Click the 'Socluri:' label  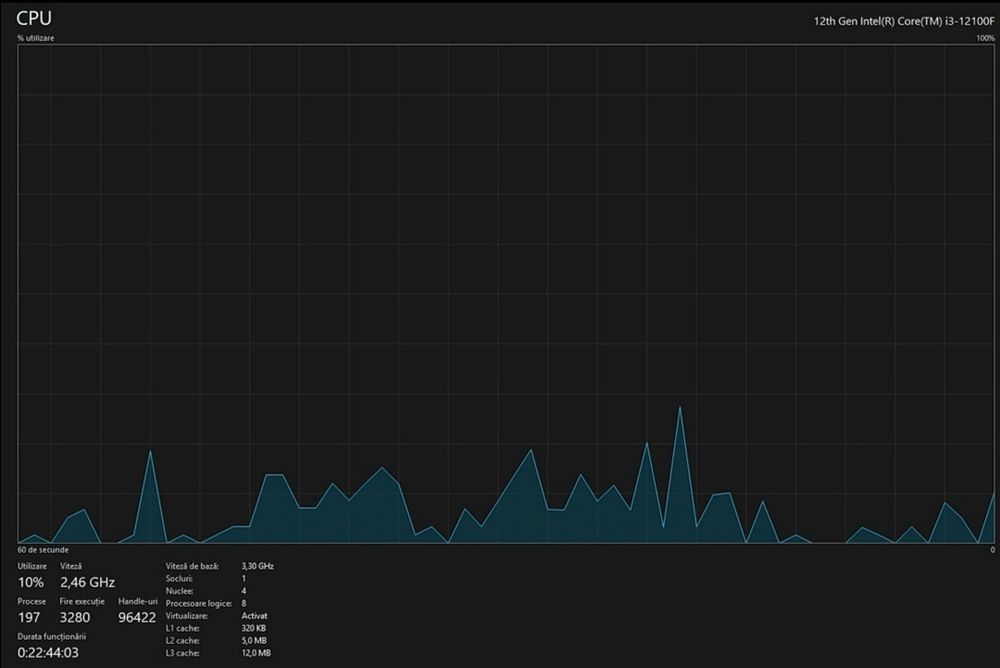pos(179,579)
